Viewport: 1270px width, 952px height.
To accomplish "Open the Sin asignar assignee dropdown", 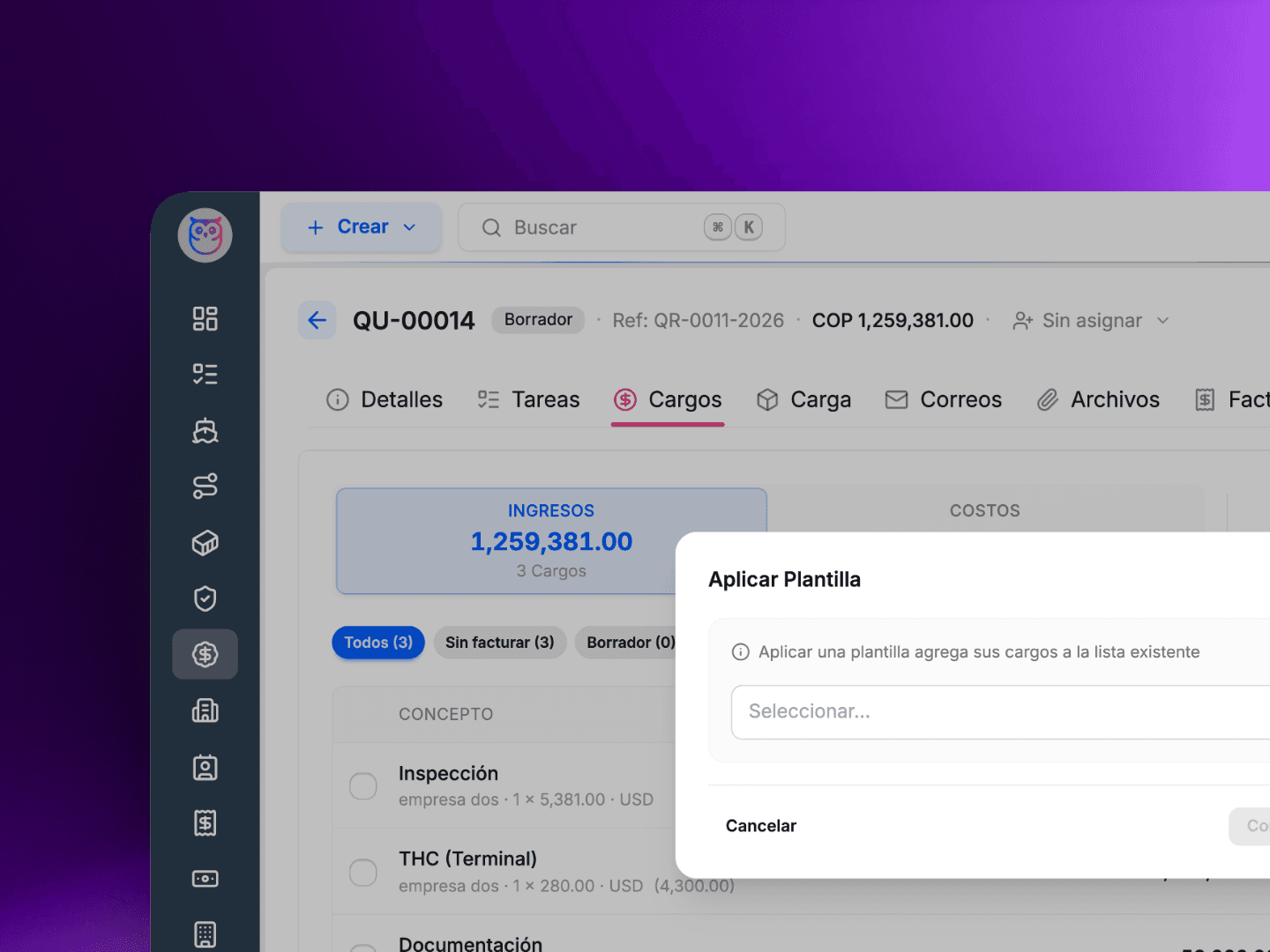I will tap(1092, 321).
